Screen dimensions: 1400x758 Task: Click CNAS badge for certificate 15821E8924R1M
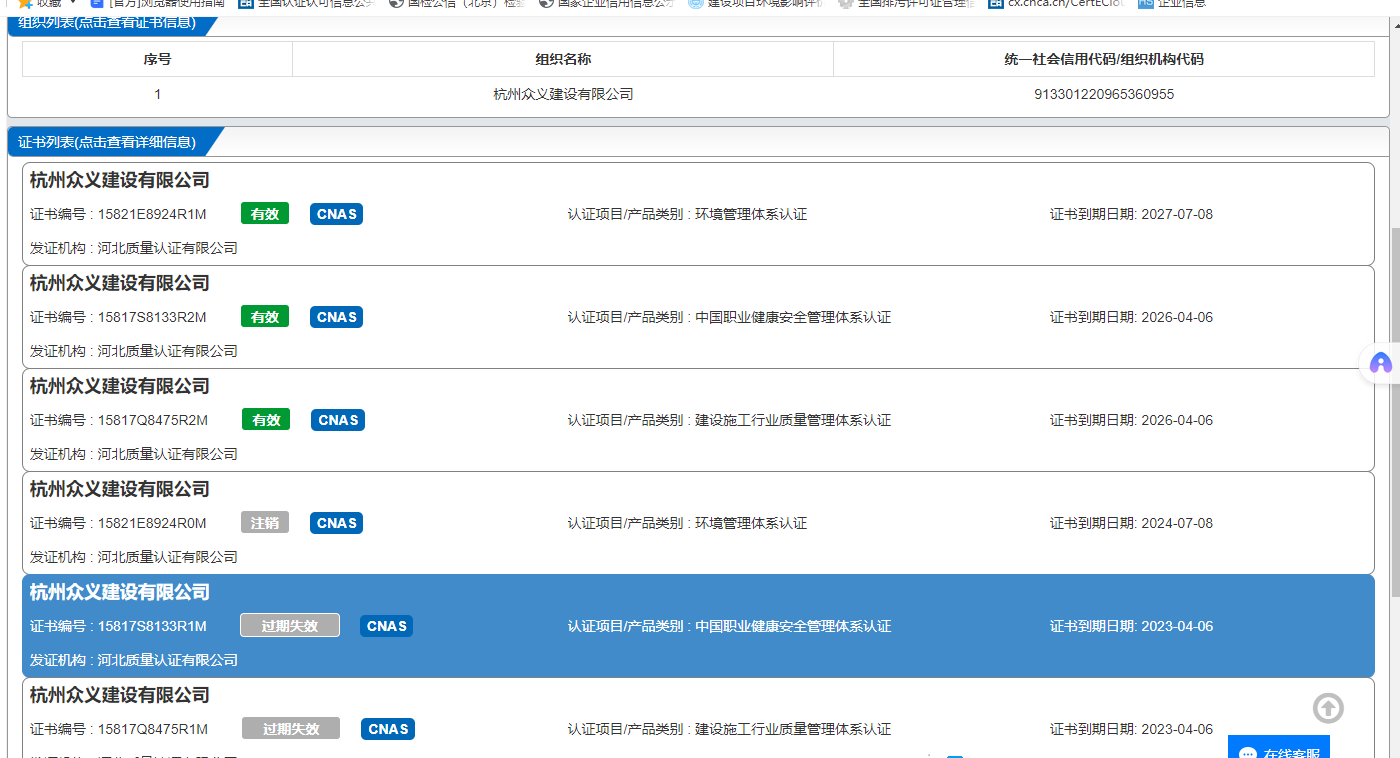[x=337, y=214]
